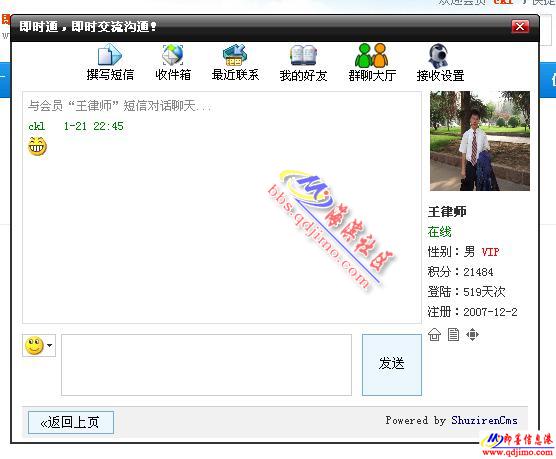Image resolution: width=556 pixels, height=459 pixels.
Task: Open the ShuzirenCms link
Action: [484, 420]
